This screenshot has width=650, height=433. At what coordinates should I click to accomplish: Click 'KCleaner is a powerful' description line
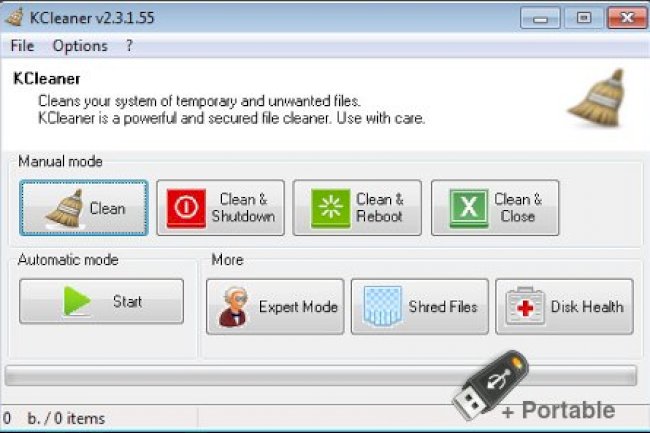231,118
